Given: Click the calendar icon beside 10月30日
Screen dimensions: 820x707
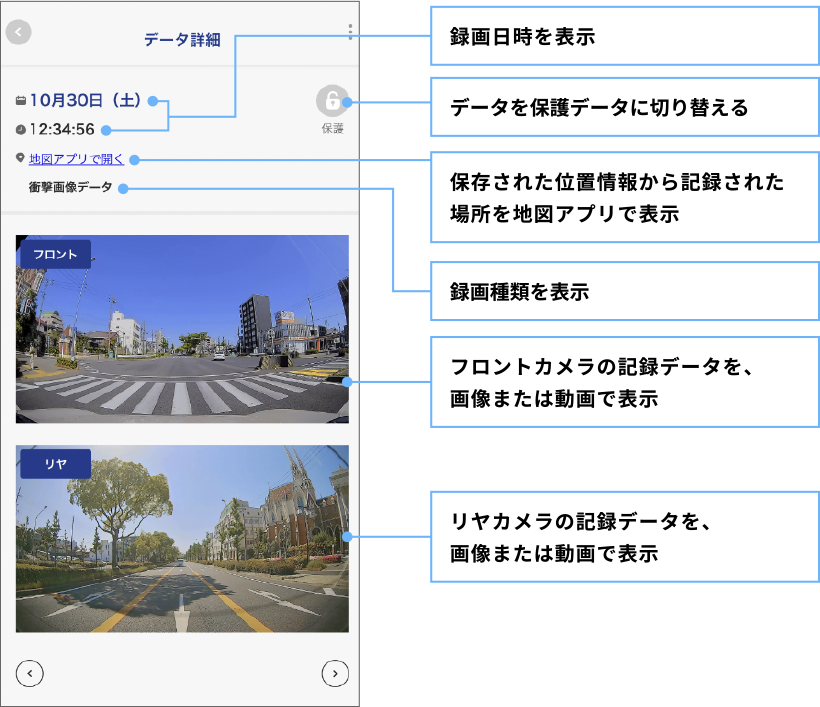Looking at the screenshot, I should (x=20, y=100).
